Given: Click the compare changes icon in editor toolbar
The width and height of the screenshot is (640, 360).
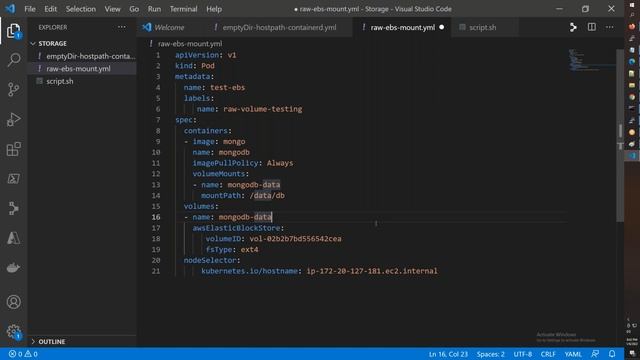Looking at the screenshot, I should [573, 27].
